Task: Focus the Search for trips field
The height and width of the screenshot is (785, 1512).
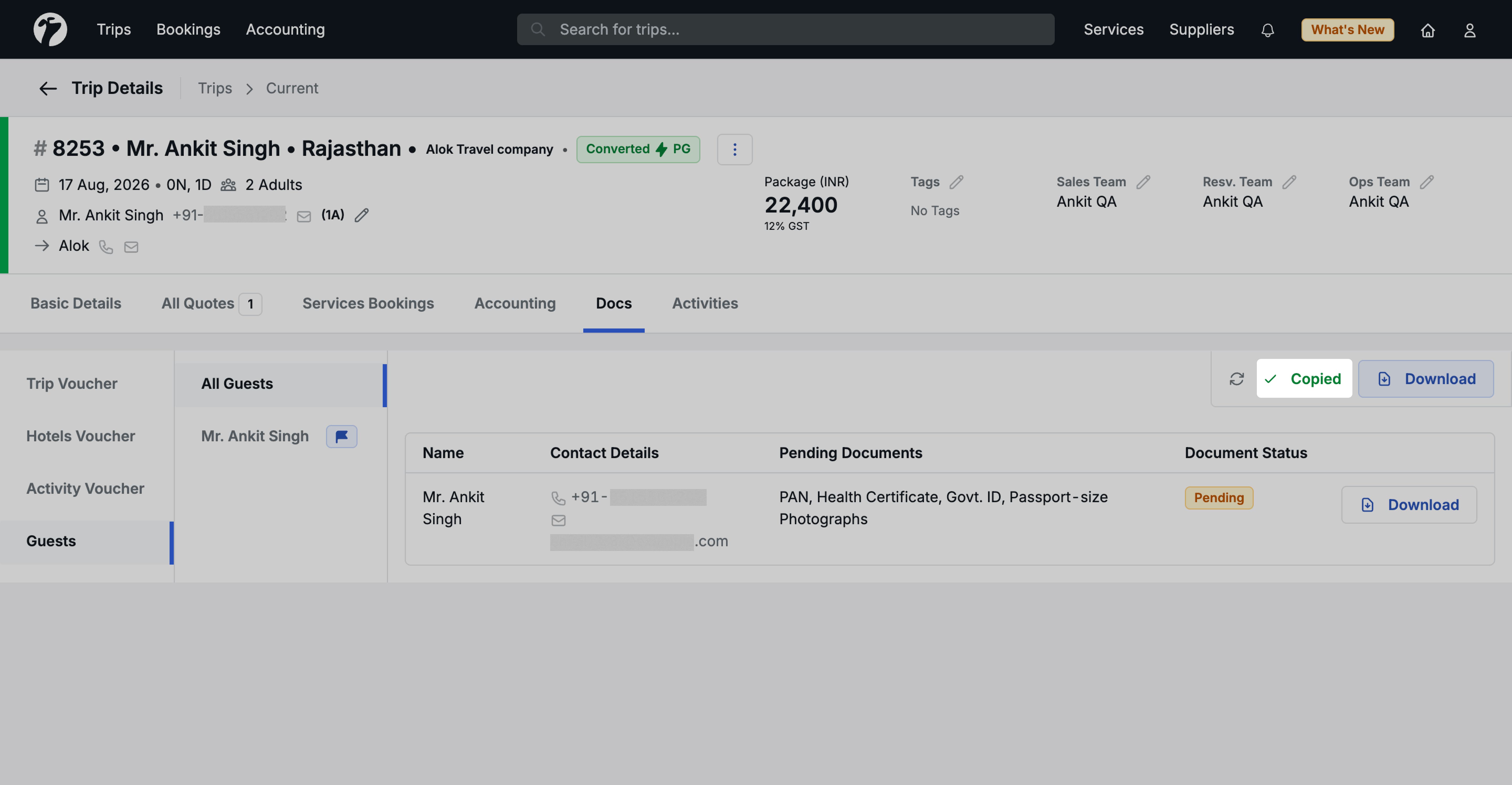Action: (785, 29)
